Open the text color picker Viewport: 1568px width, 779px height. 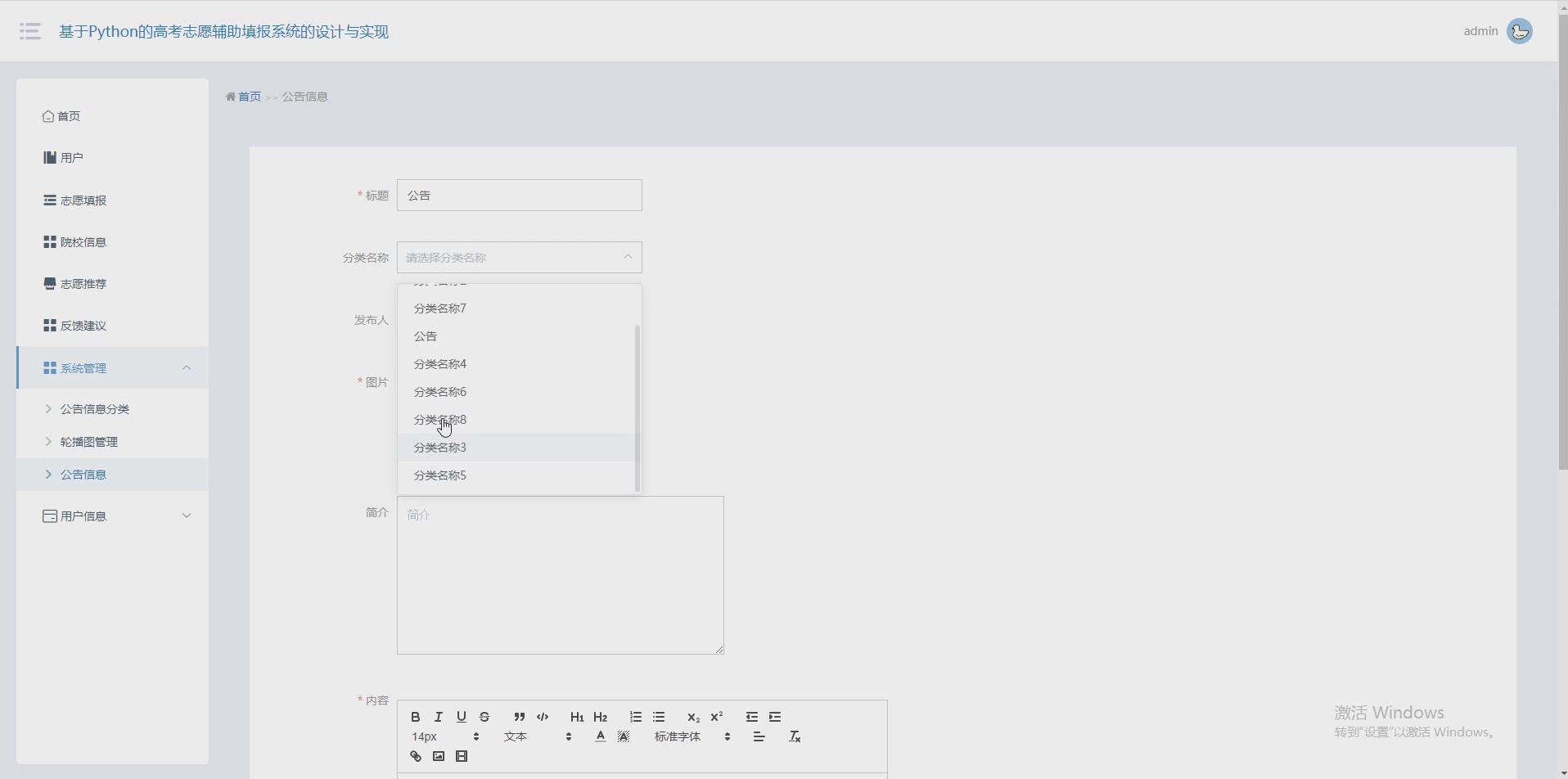(x=601, y=736)
